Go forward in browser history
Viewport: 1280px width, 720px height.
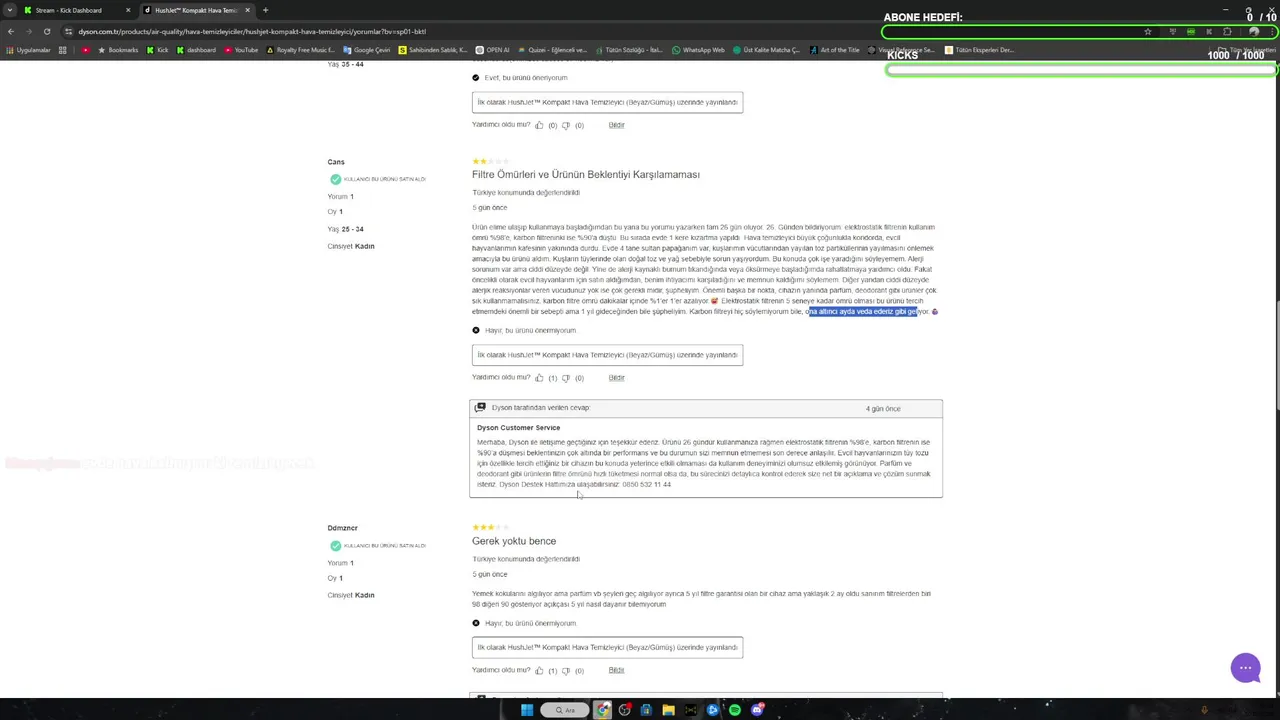[x=29, y=31]
